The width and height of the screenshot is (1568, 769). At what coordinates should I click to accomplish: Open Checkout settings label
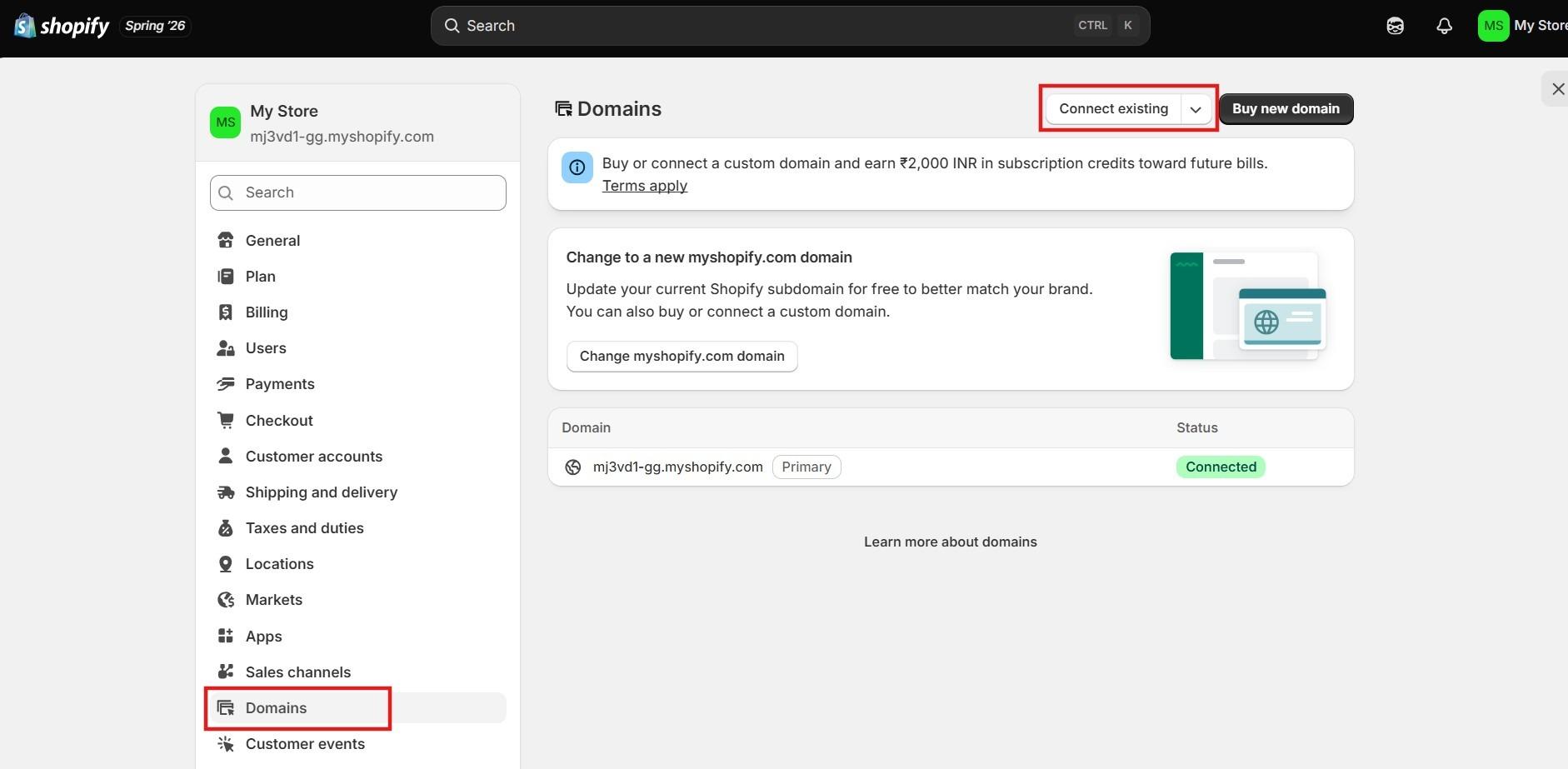(x=279, y=420)
